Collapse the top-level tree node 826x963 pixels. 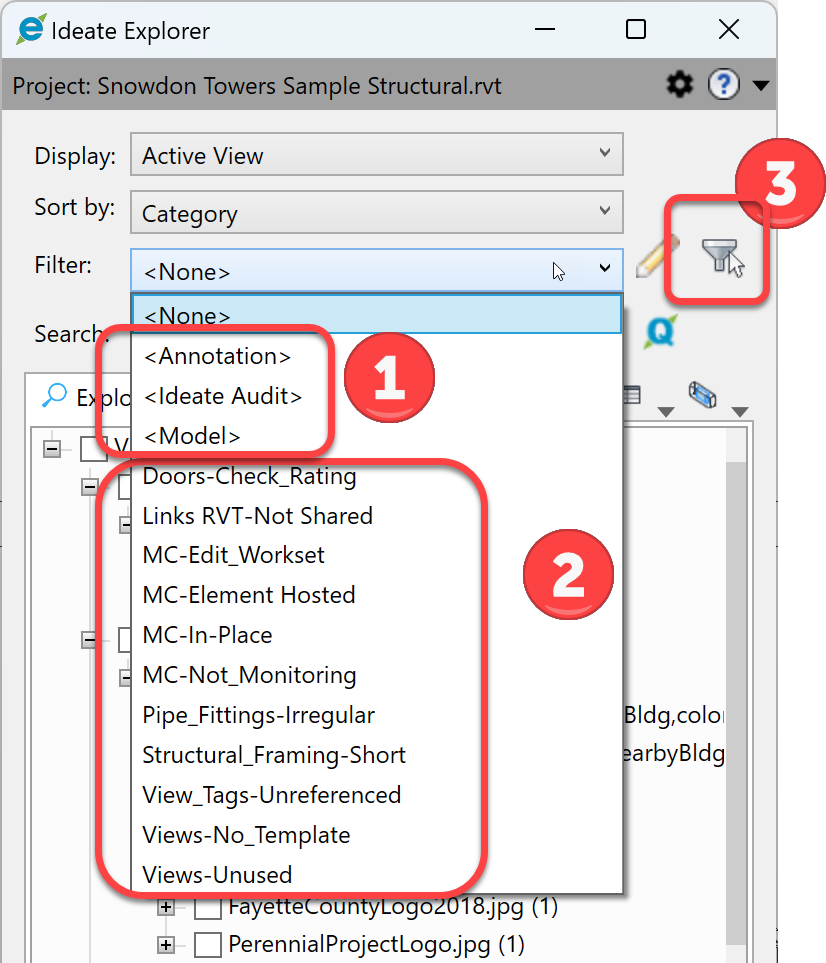tap(52, 448)
